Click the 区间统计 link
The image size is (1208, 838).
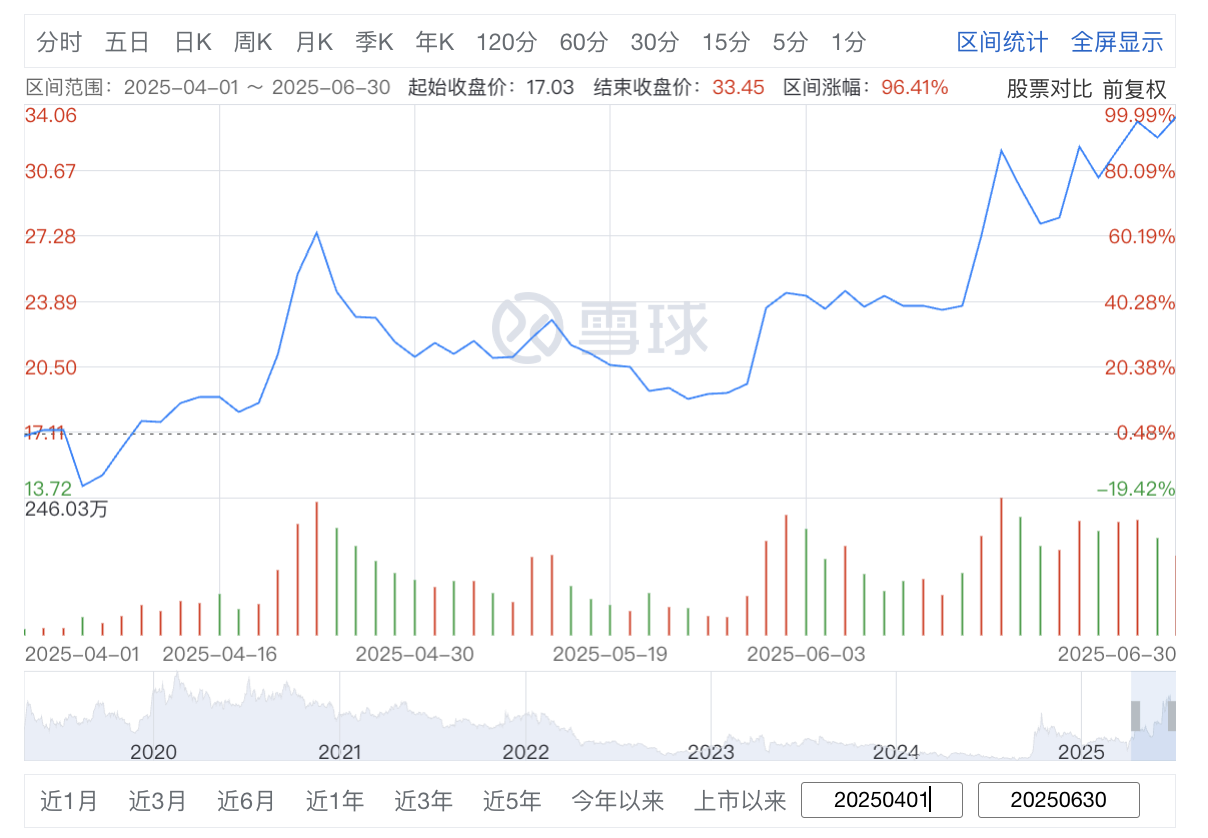(x=1002, y=42)
